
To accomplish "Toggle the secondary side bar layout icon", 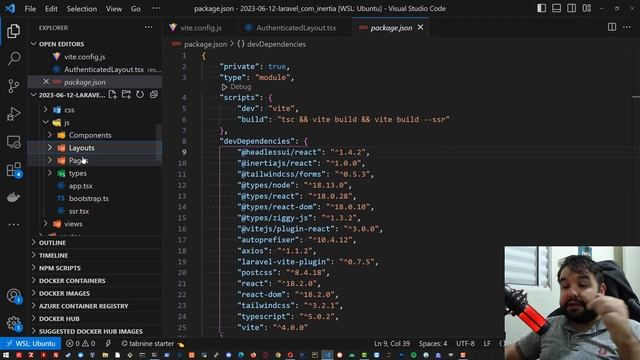I will [x=571, y=8].
